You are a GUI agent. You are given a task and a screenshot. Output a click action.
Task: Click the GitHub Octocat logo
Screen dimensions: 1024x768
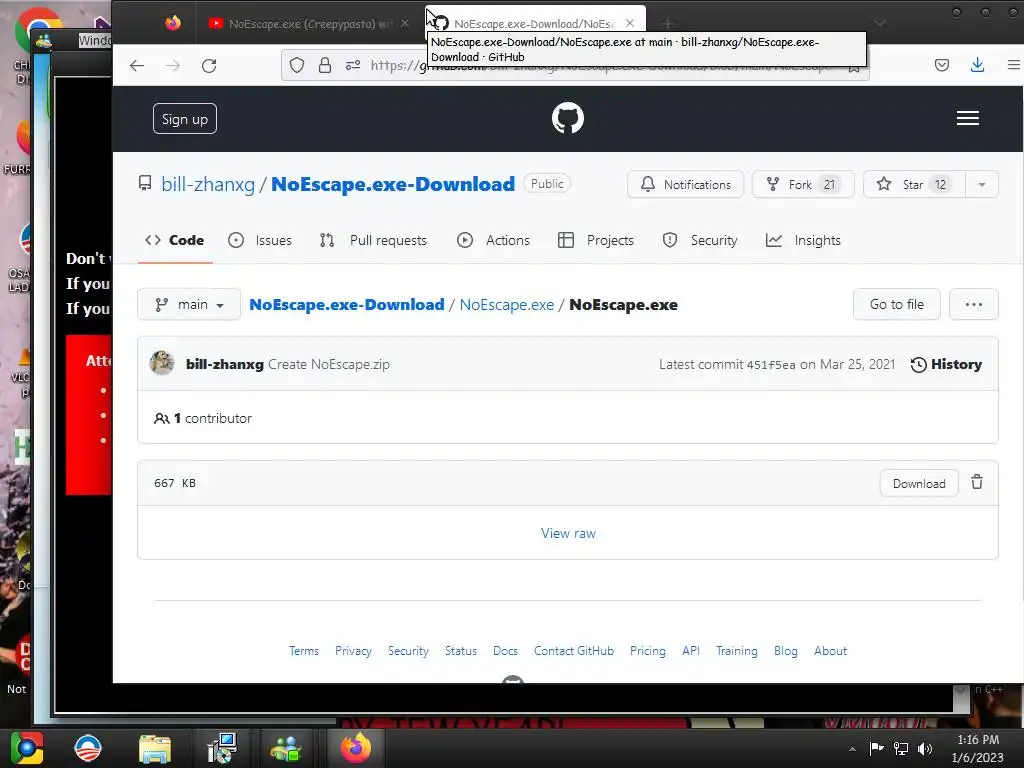[568, 118]
